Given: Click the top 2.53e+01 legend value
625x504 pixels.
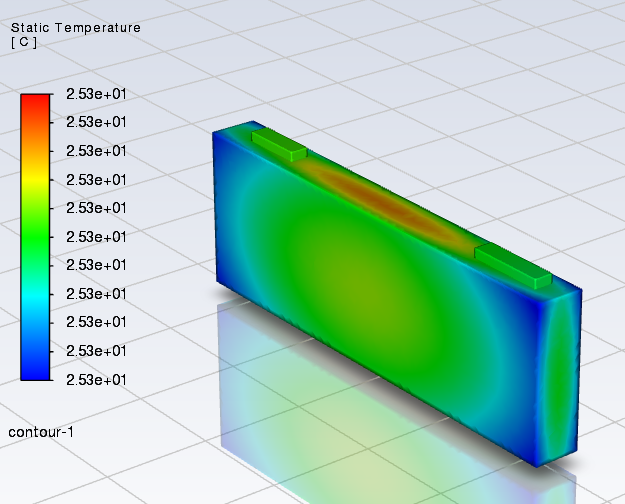Looking at the screenshot, I should tap(96, 94).
